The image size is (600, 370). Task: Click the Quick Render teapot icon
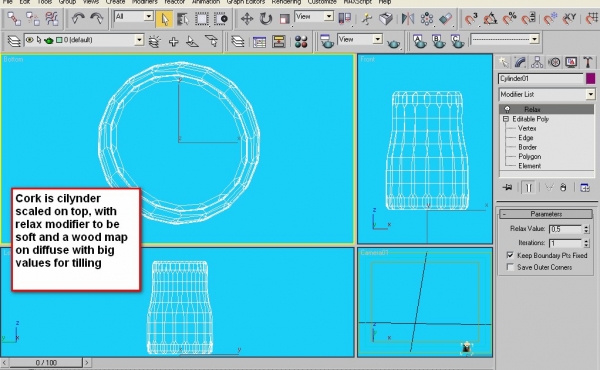click(x=393, y=43)
